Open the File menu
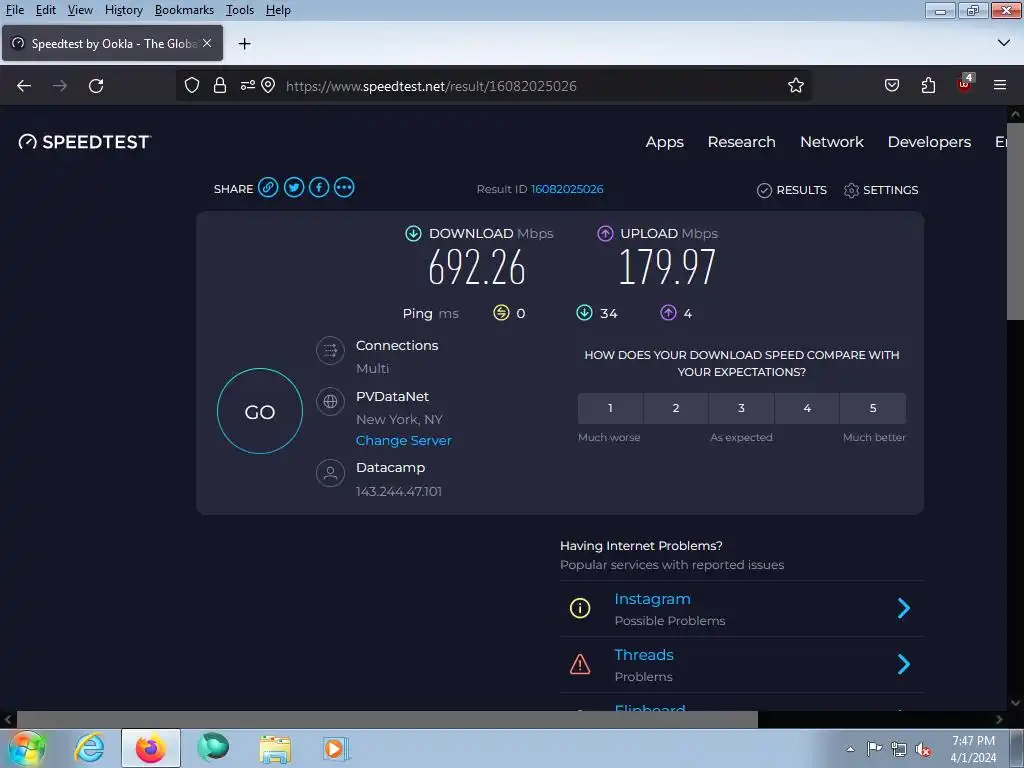 14,10
